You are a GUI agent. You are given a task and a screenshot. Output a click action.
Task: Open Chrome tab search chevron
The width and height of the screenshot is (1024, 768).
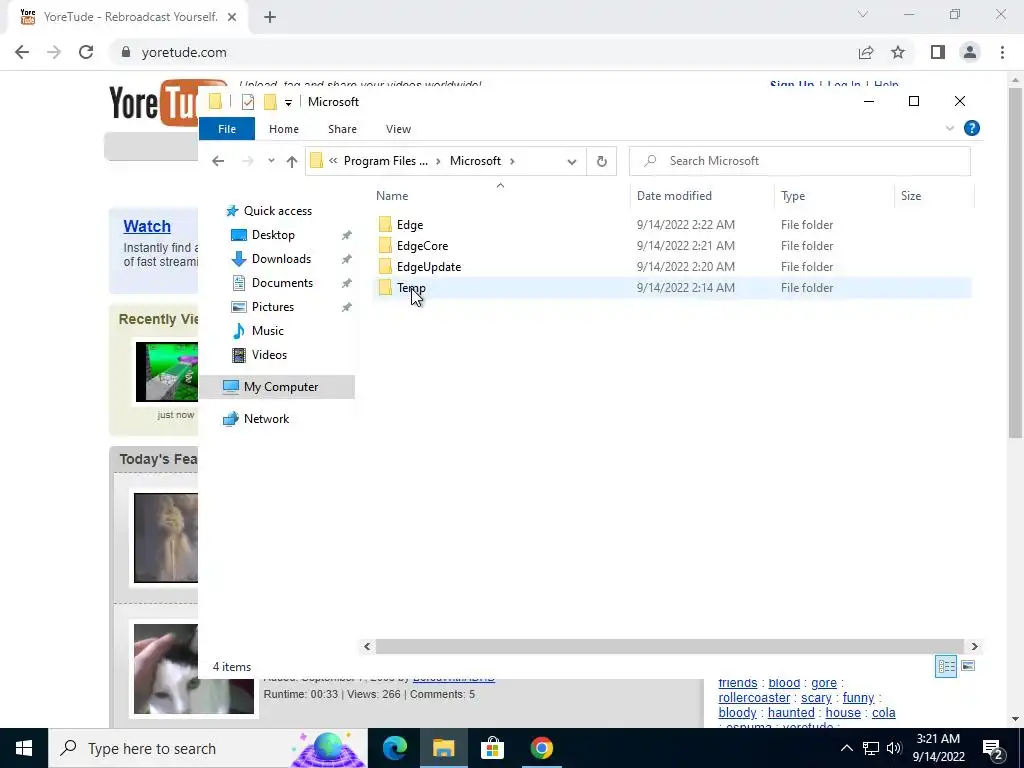[x=863, y=14]
